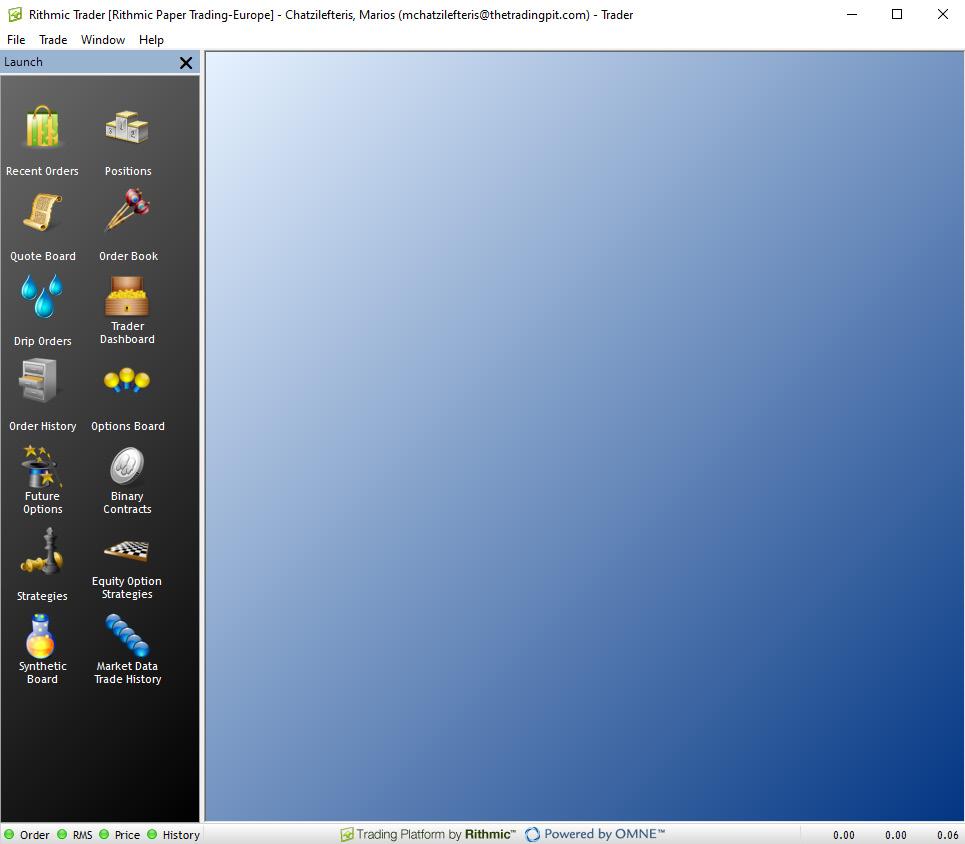This screenshot has width=965, height=844.
Task: Open Trader Dashboard treasure chest icon
Action: pos(127,295)
